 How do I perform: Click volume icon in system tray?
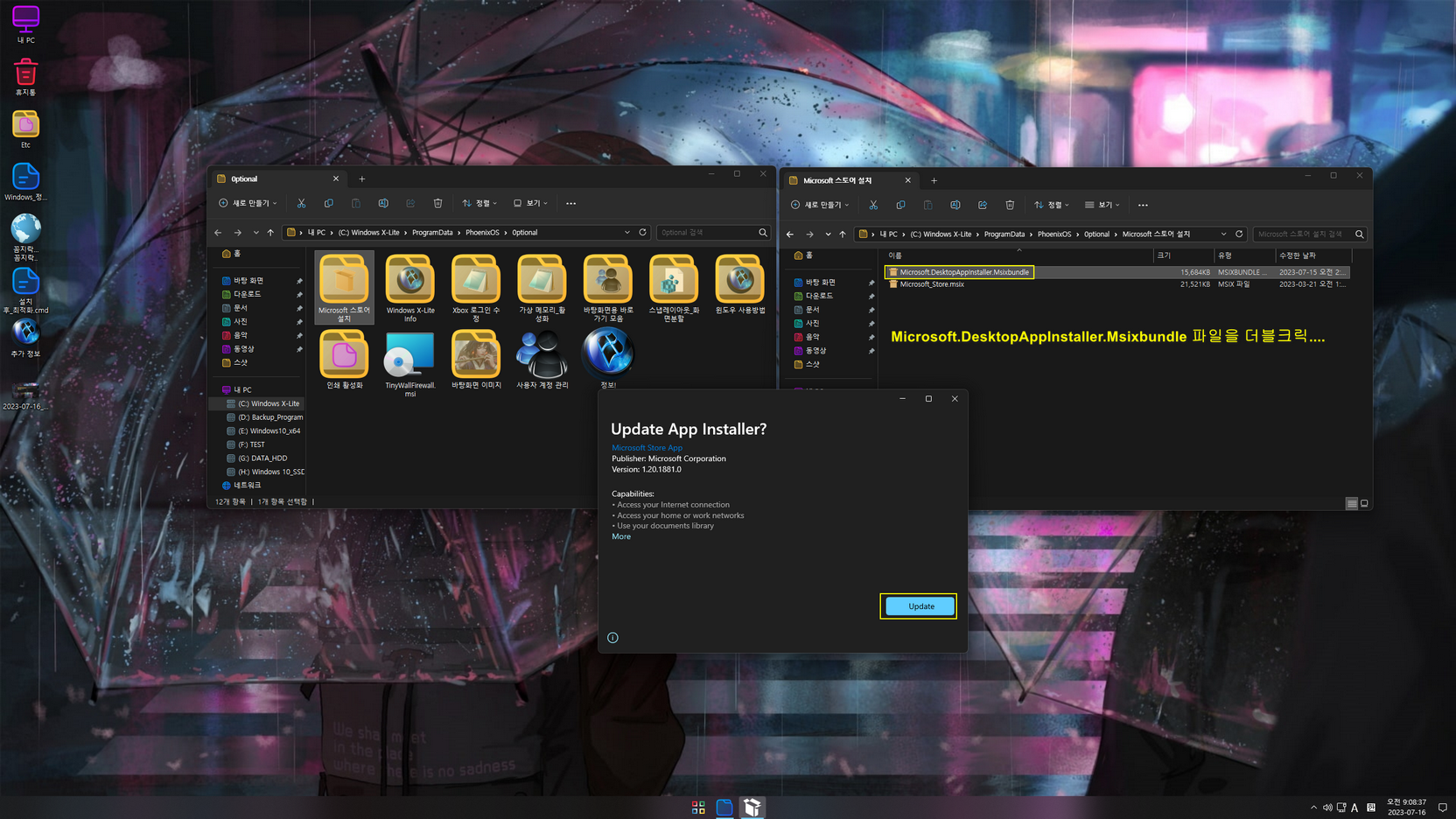pos(1327,808)
